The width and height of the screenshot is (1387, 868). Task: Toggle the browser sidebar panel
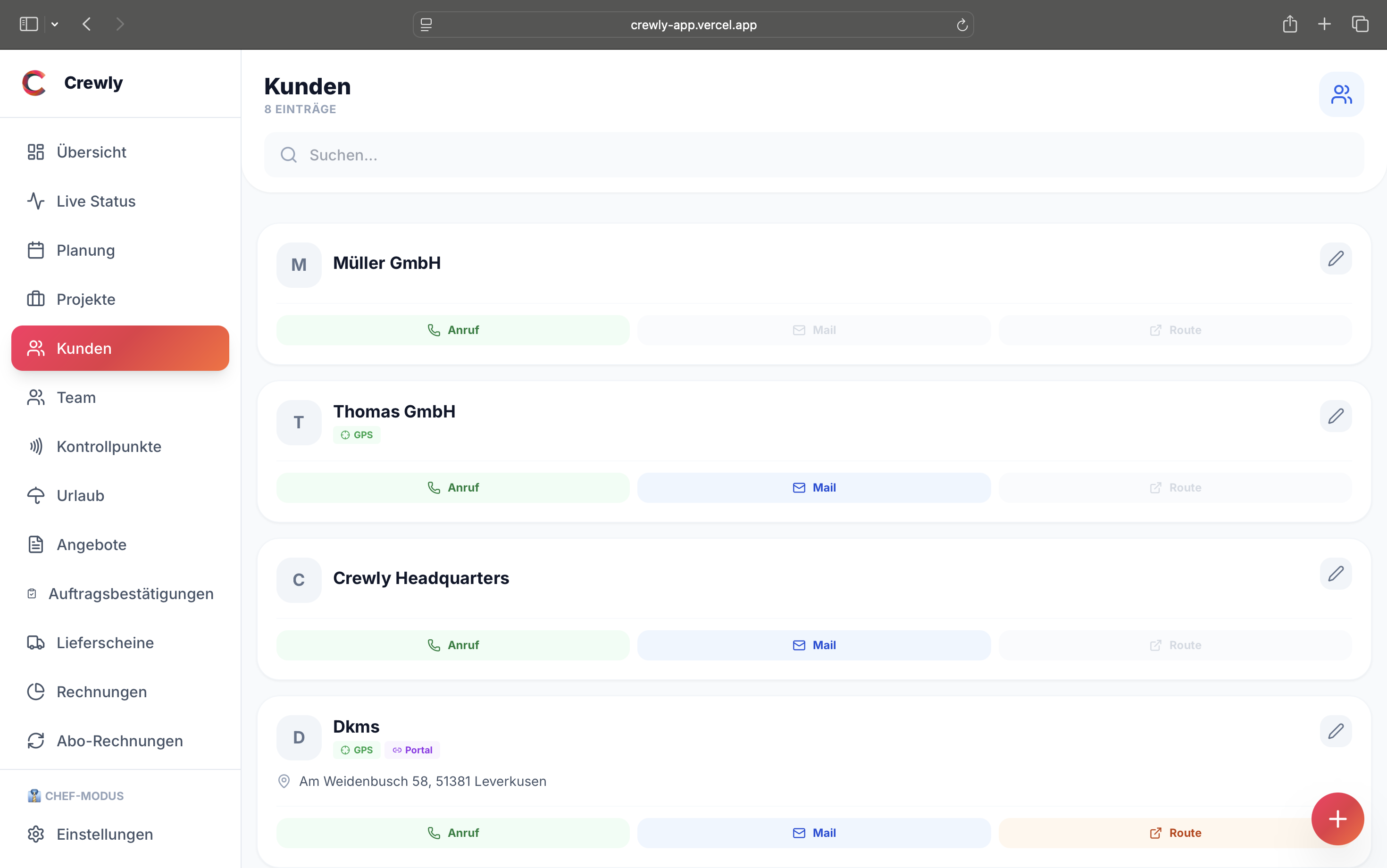click(29, 24)
